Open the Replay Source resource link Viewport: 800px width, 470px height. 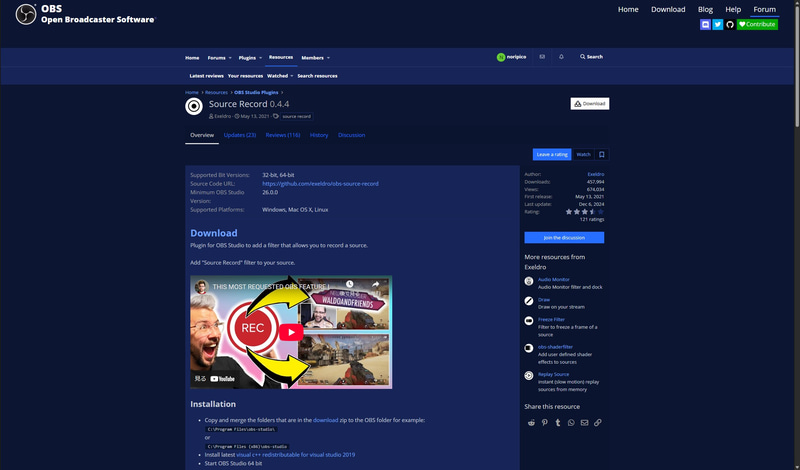tap(553, 375)
